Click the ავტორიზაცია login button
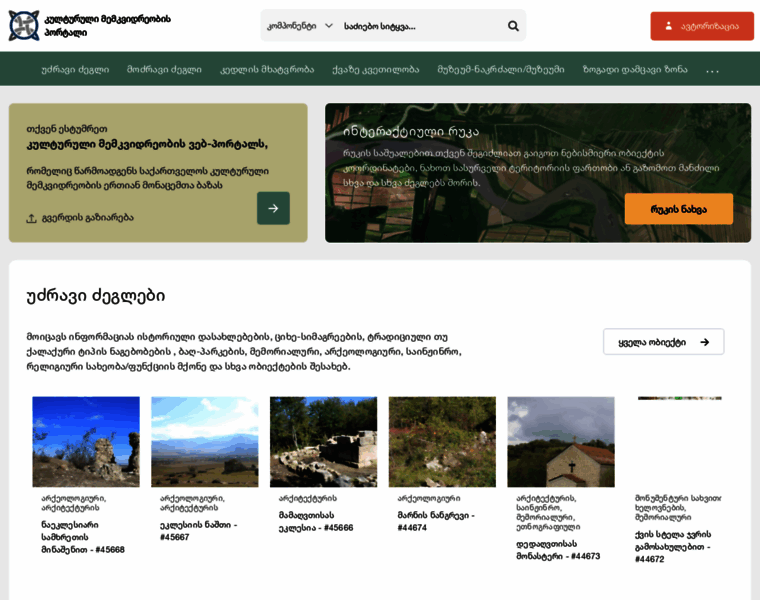The image size is (760, 600). 702,26
